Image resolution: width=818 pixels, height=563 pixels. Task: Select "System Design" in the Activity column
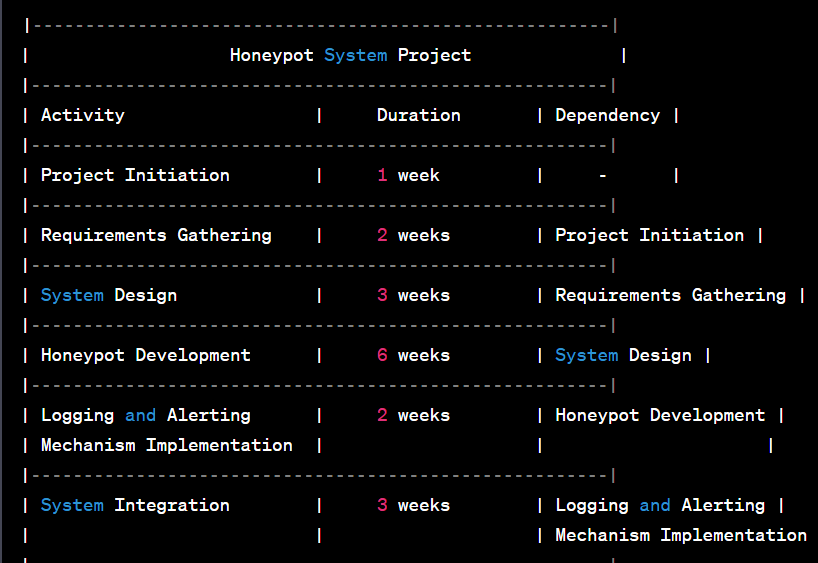coord(109,295)
